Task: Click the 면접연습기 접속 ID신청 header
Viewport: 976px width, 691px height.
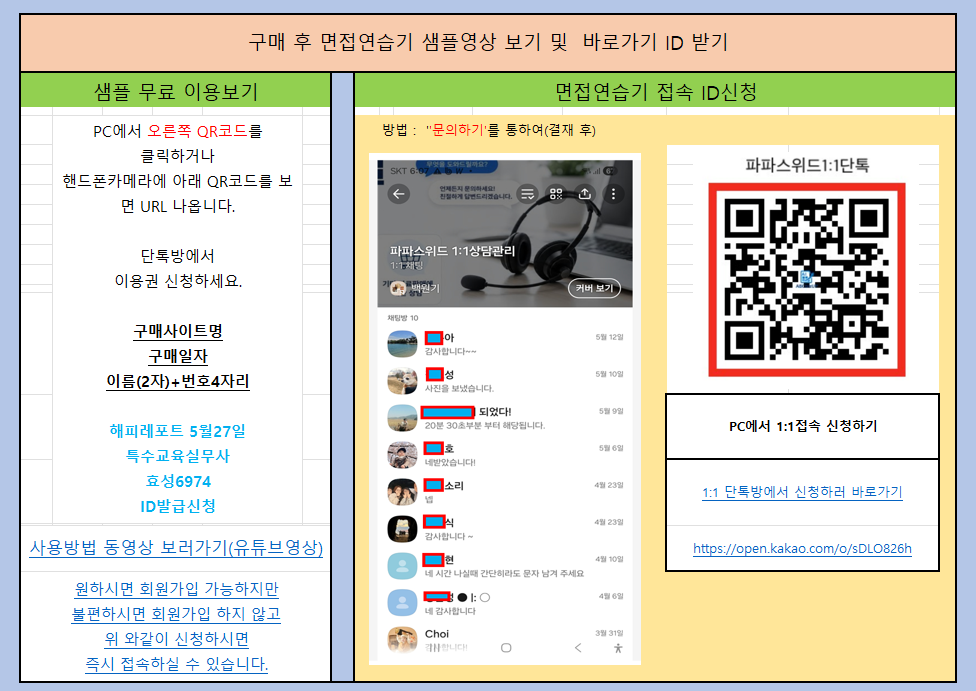Action: pos(655,92)
